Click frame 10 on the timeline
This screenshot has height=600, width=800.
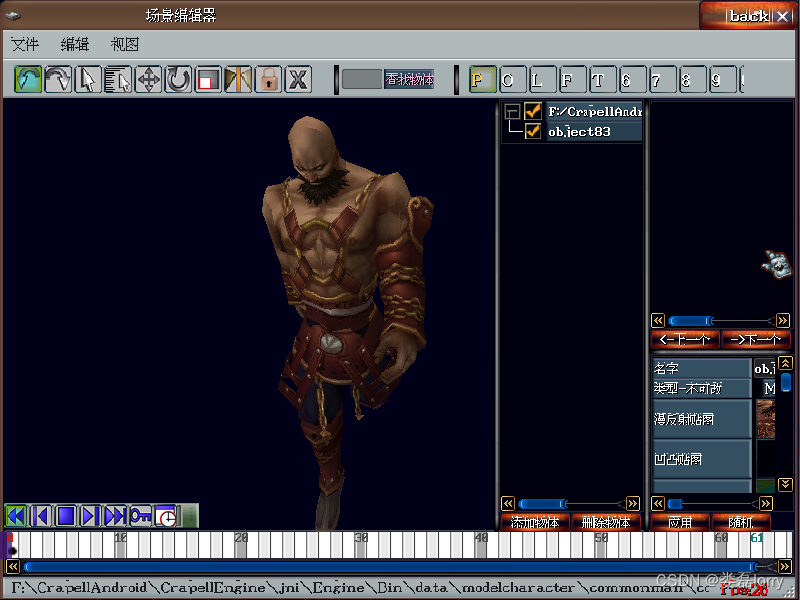(x=120, y=544)
